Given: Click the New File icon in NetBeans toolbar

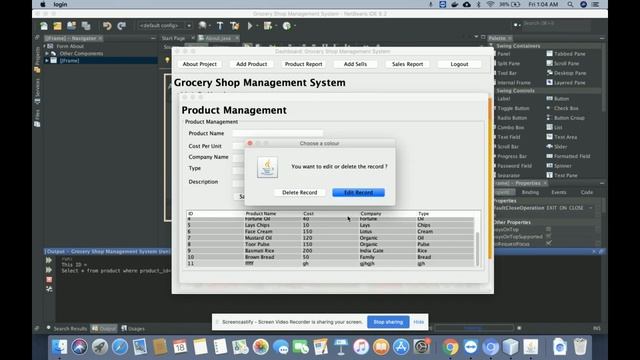Looking at the screenshot, I should [x=44, y=26].
